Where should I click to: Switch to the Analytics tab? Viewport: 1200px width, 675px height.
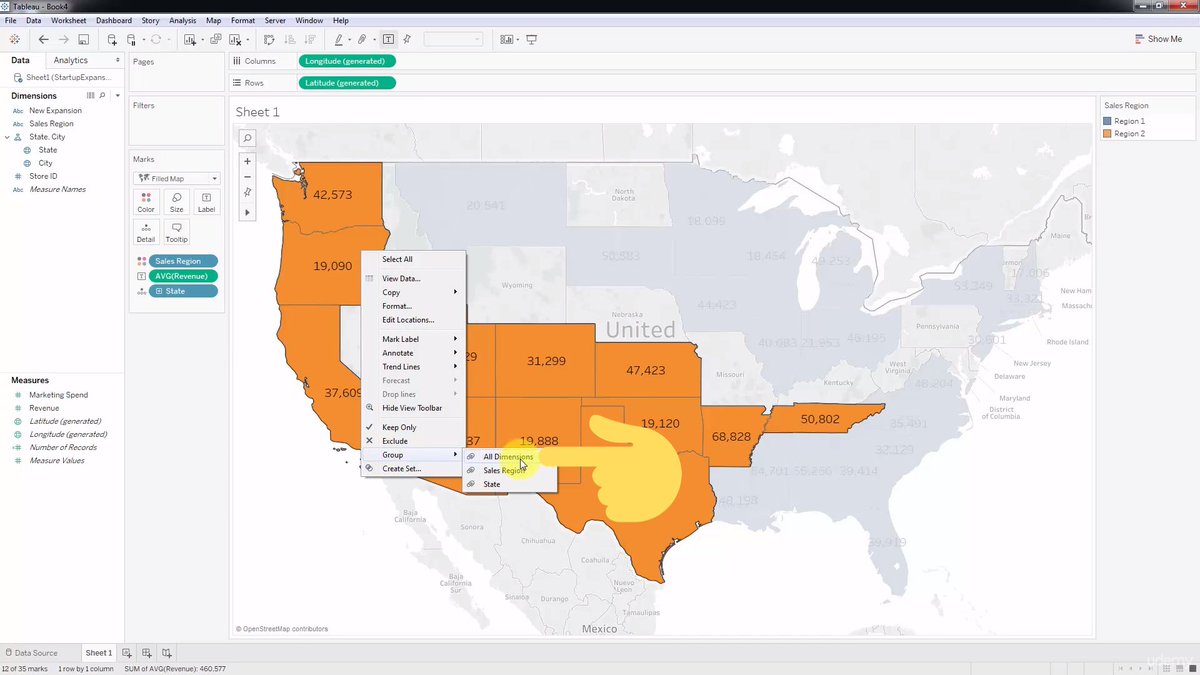[x=71, y=61]
